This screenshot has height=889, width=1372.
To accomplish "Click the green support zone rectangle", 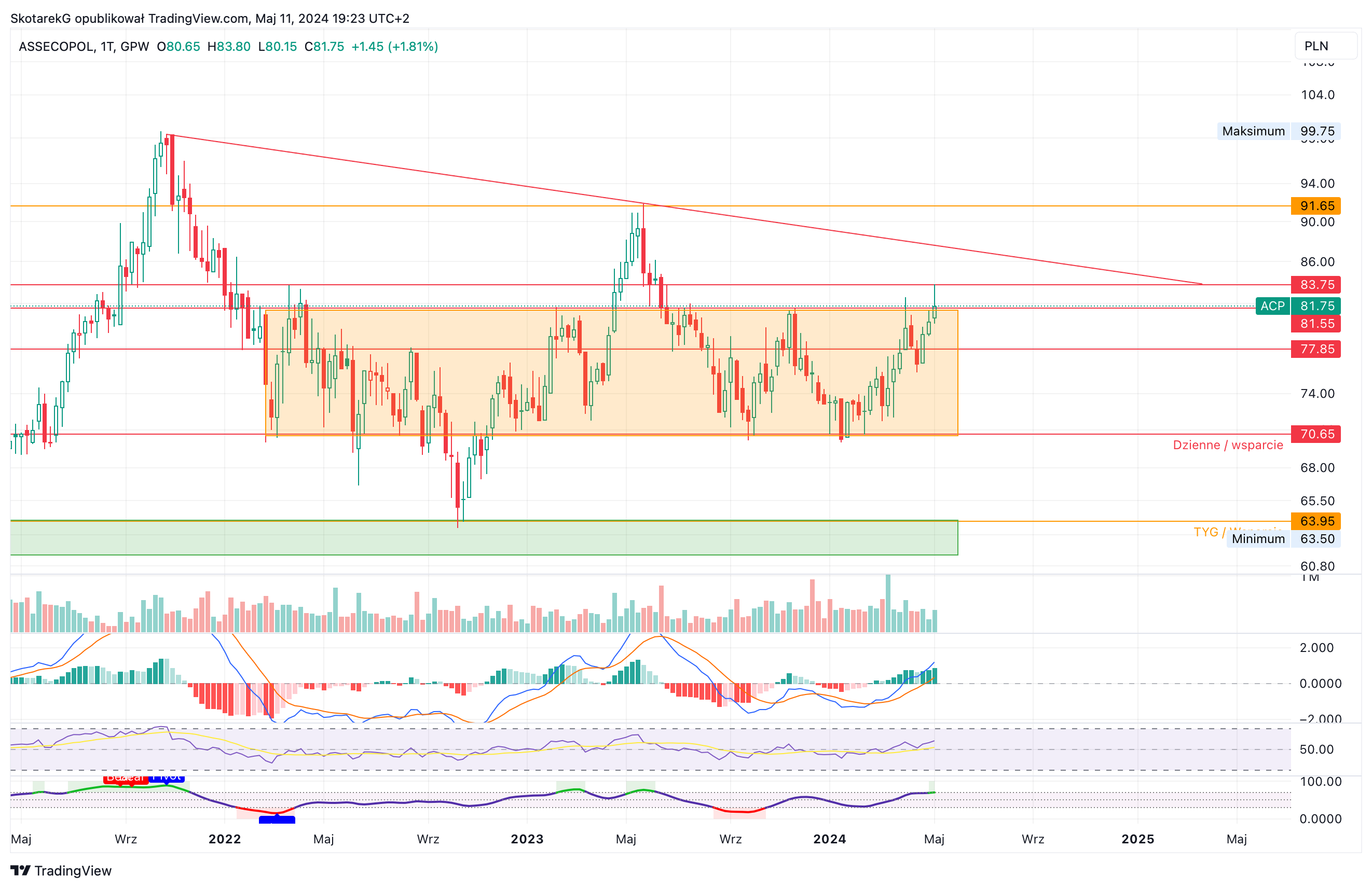I will pos(484,538).
